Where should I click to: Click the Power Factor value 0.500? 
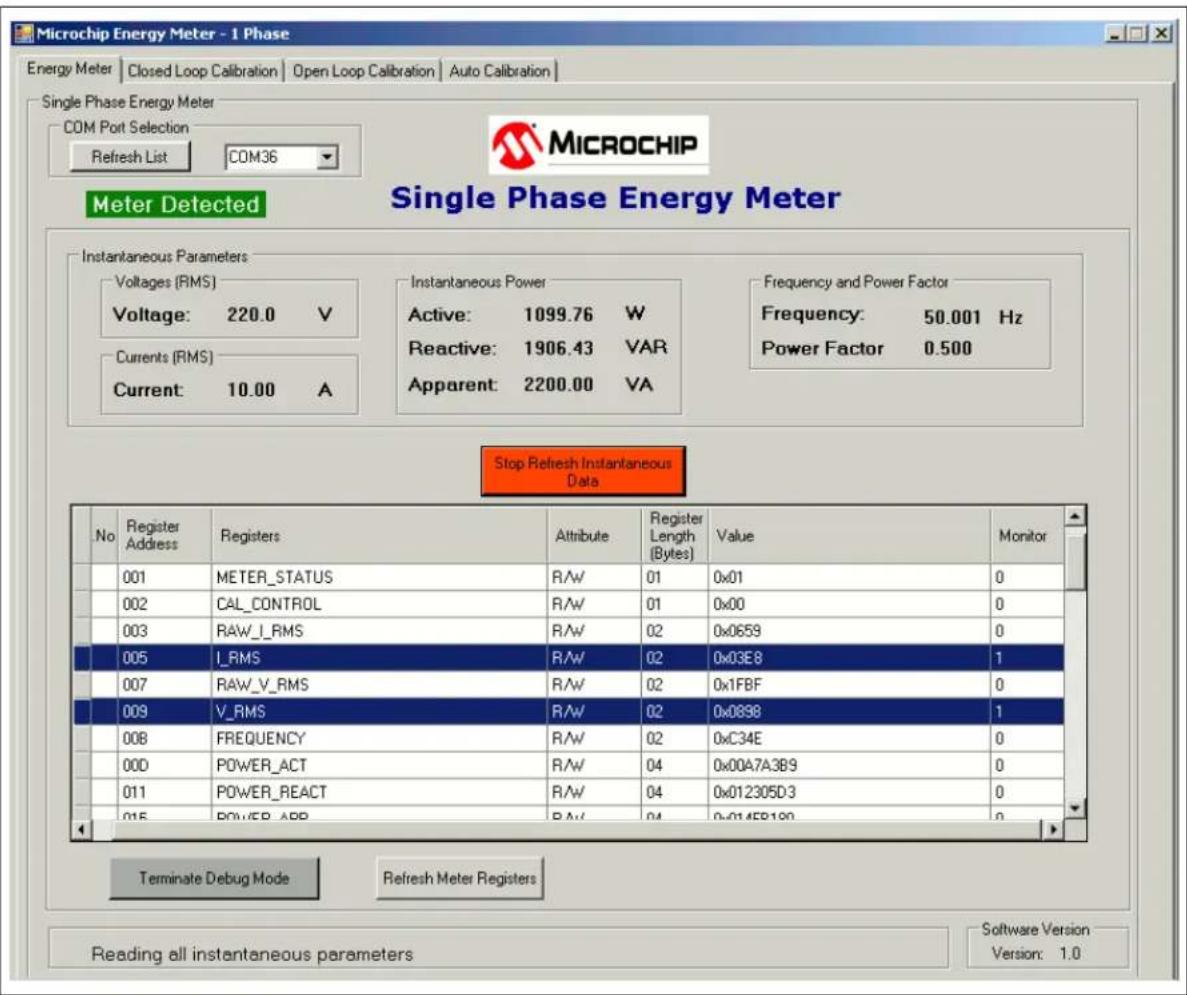coord(948,348)
